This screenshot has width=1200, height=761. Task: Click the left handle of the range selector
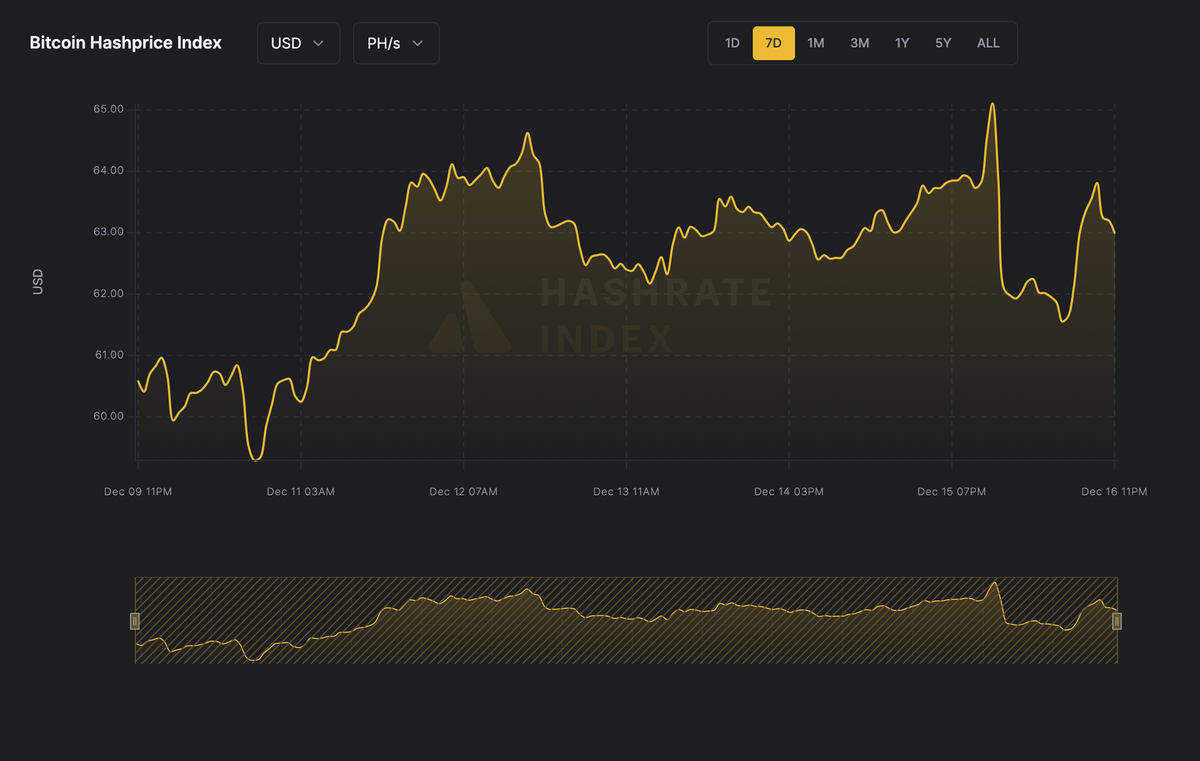(x=134, y=620)
